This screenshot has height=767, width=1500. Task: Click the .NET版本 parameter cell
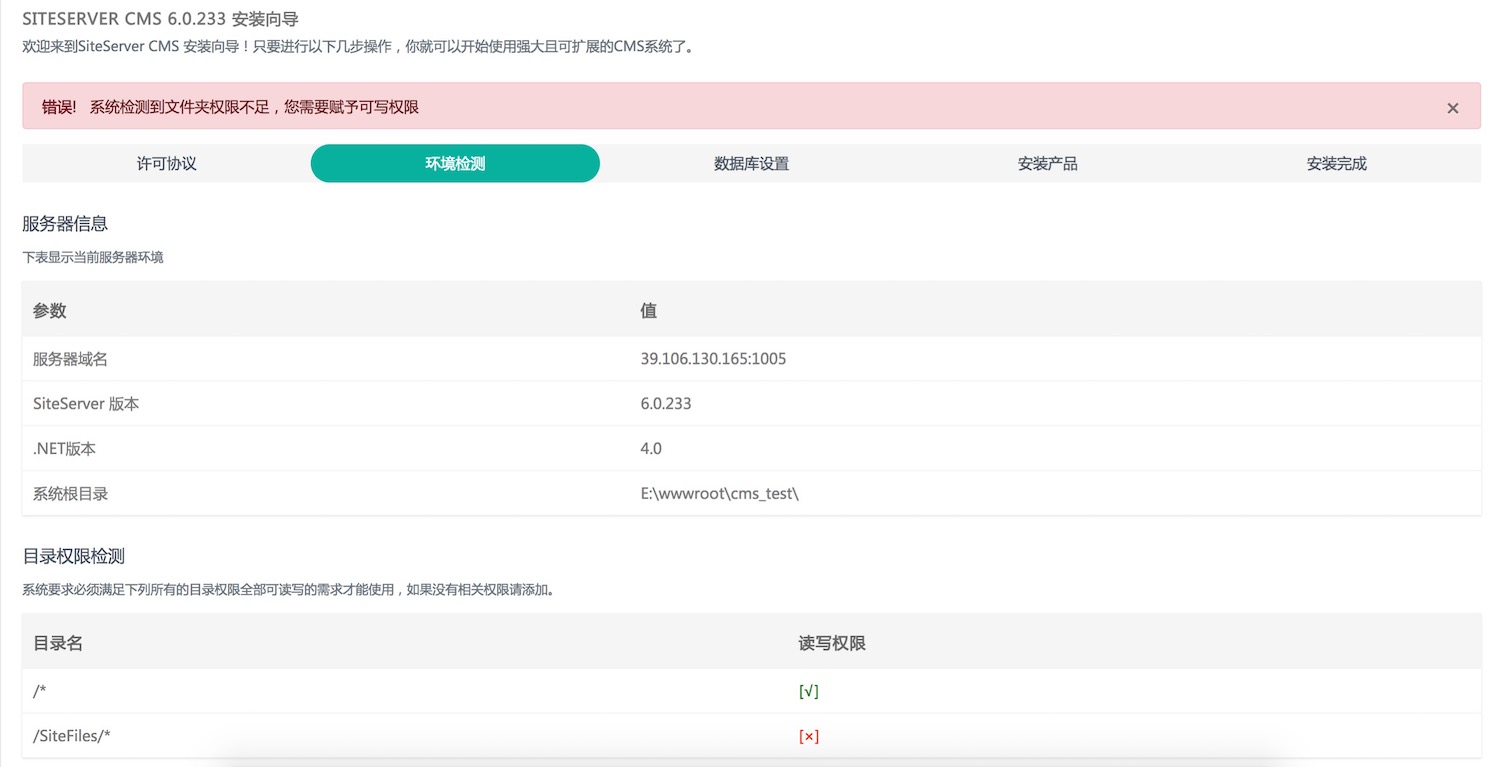[326, 449]
